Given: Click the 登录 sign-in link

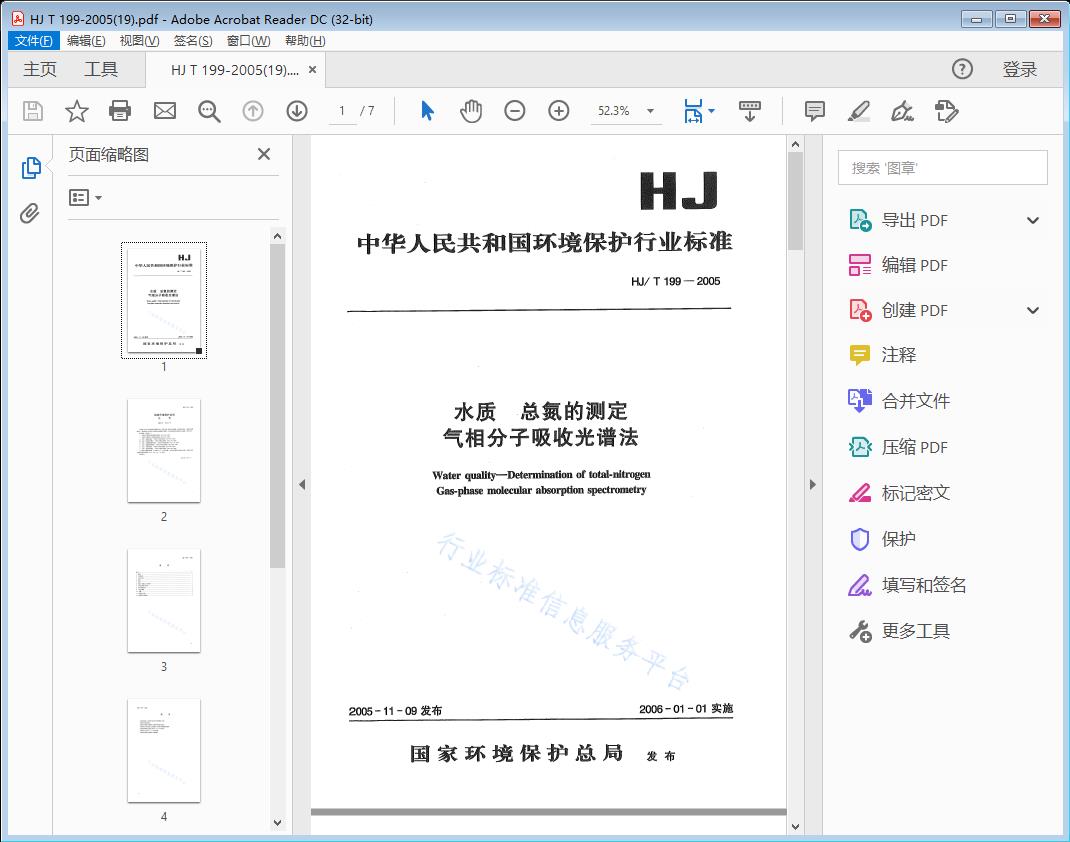Looking at the screenshot, I should pyautogui.click(x=1022, y=69).
